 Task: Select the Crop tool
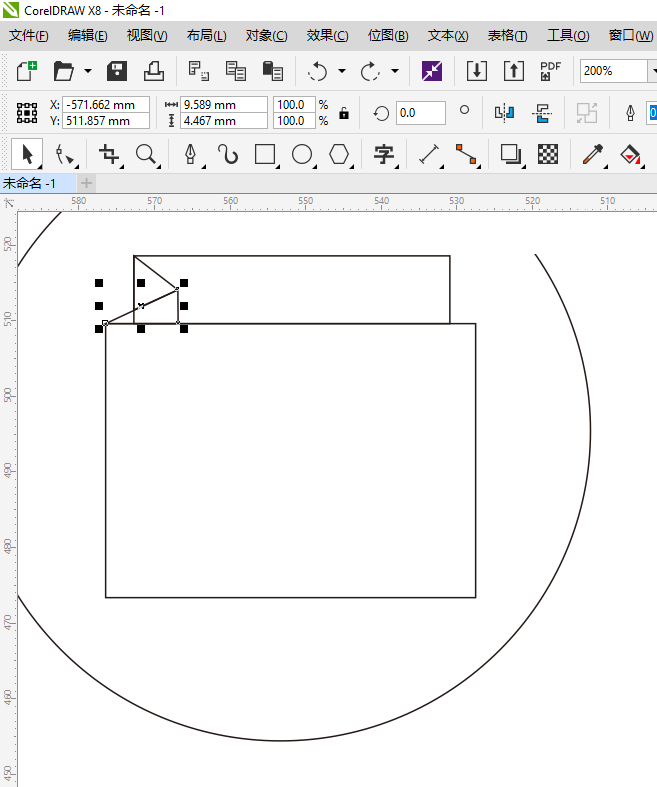coord(109,154)
